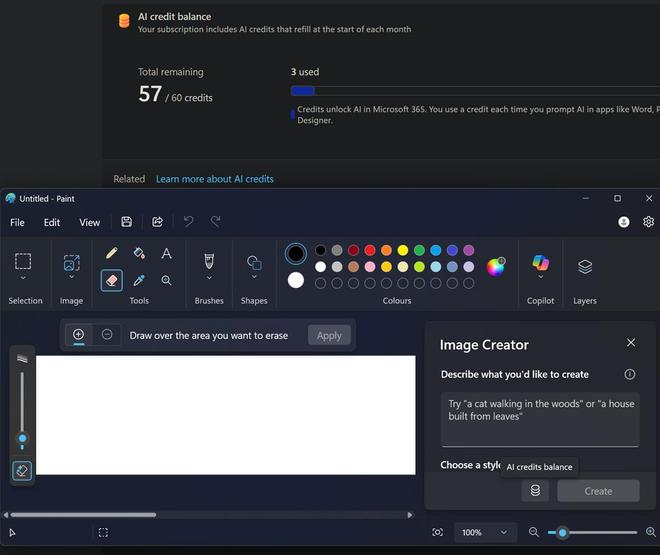Open Paint settings gear
Image resolution: width=660 pixels, height=555 pixels.
[x=648, y=221]
